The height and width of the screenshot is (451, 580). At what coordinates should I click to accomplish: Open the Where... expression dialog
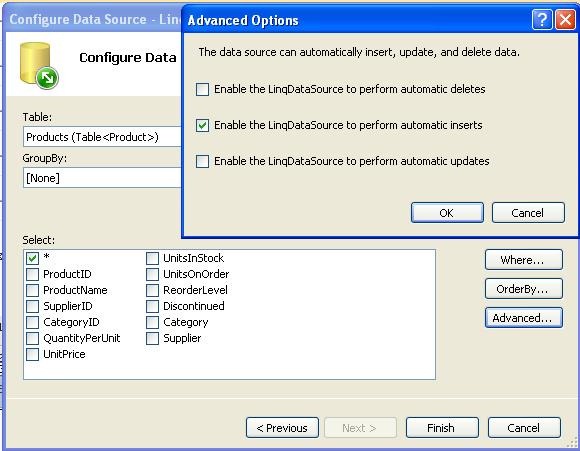pos(524,260)
